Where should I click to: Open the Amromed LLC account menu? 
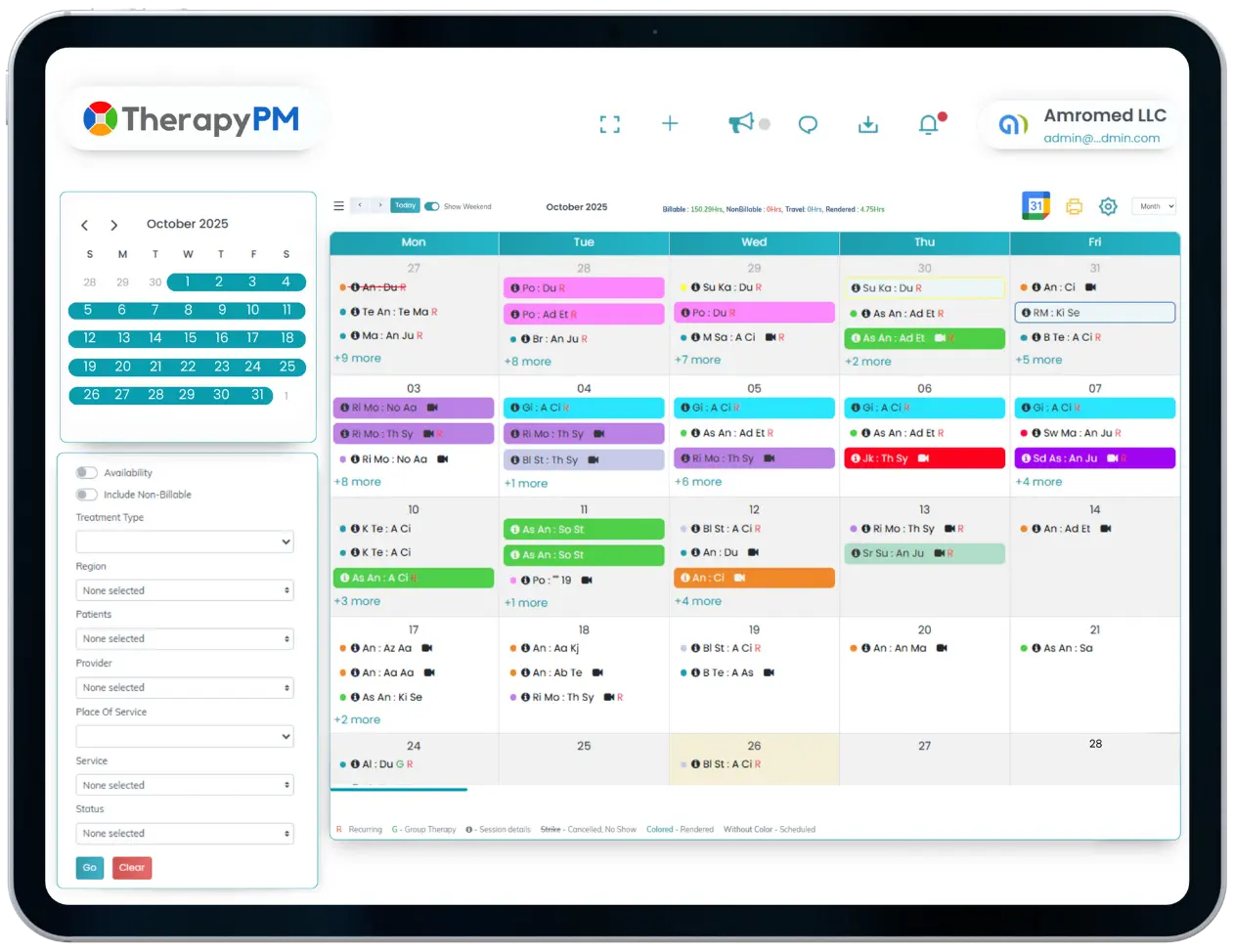point(1082,125)
